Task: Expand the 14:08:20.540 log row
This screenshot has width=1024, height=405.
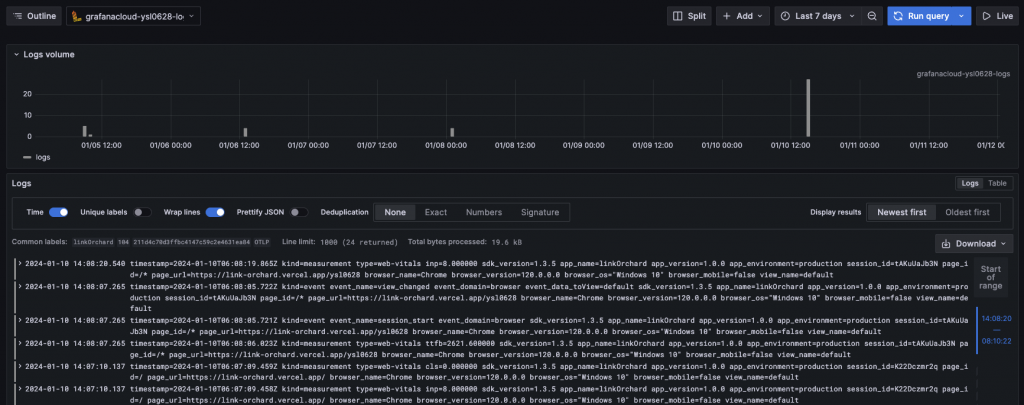Action: 20,263
